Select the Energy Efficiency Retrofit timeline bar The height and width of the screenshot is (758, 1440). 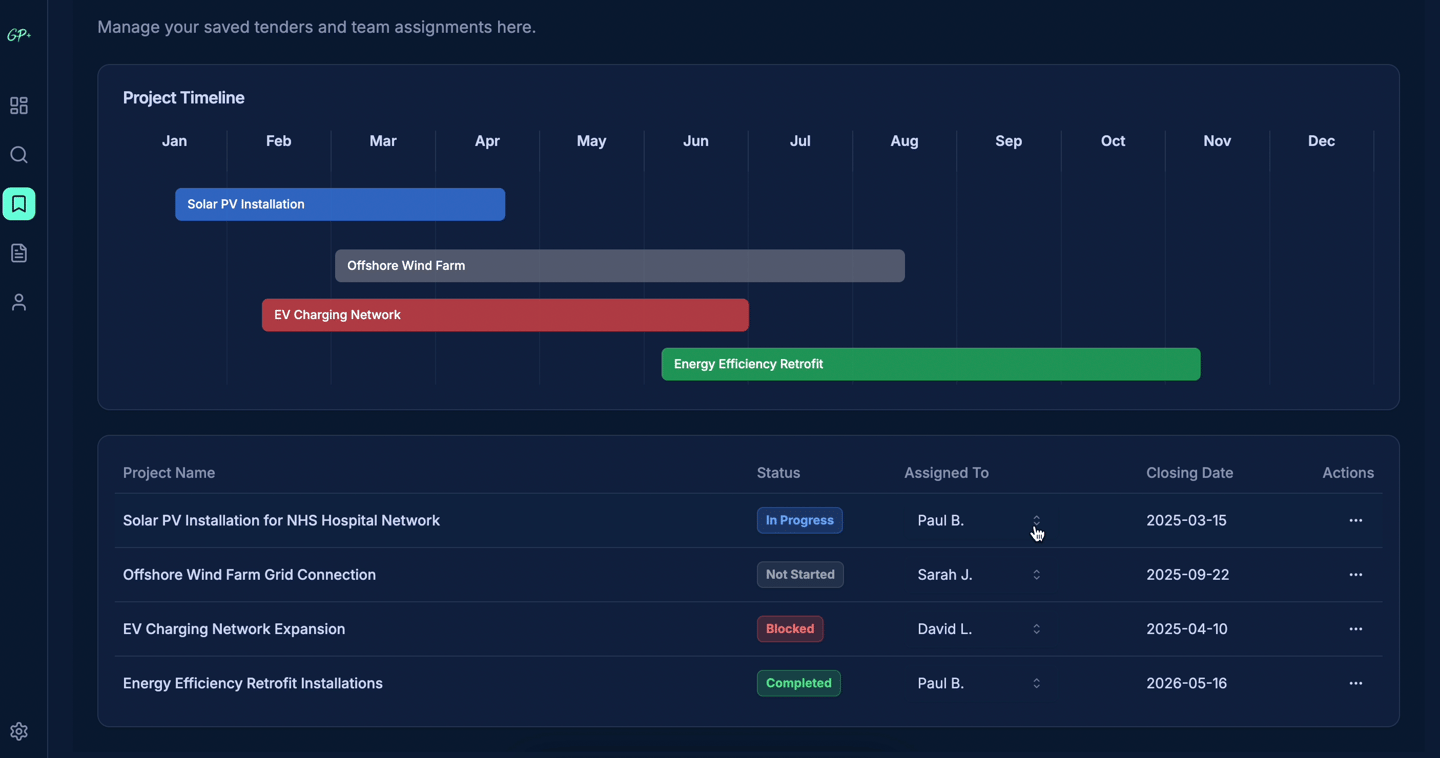pyautogui.click(x=931, y=364)
